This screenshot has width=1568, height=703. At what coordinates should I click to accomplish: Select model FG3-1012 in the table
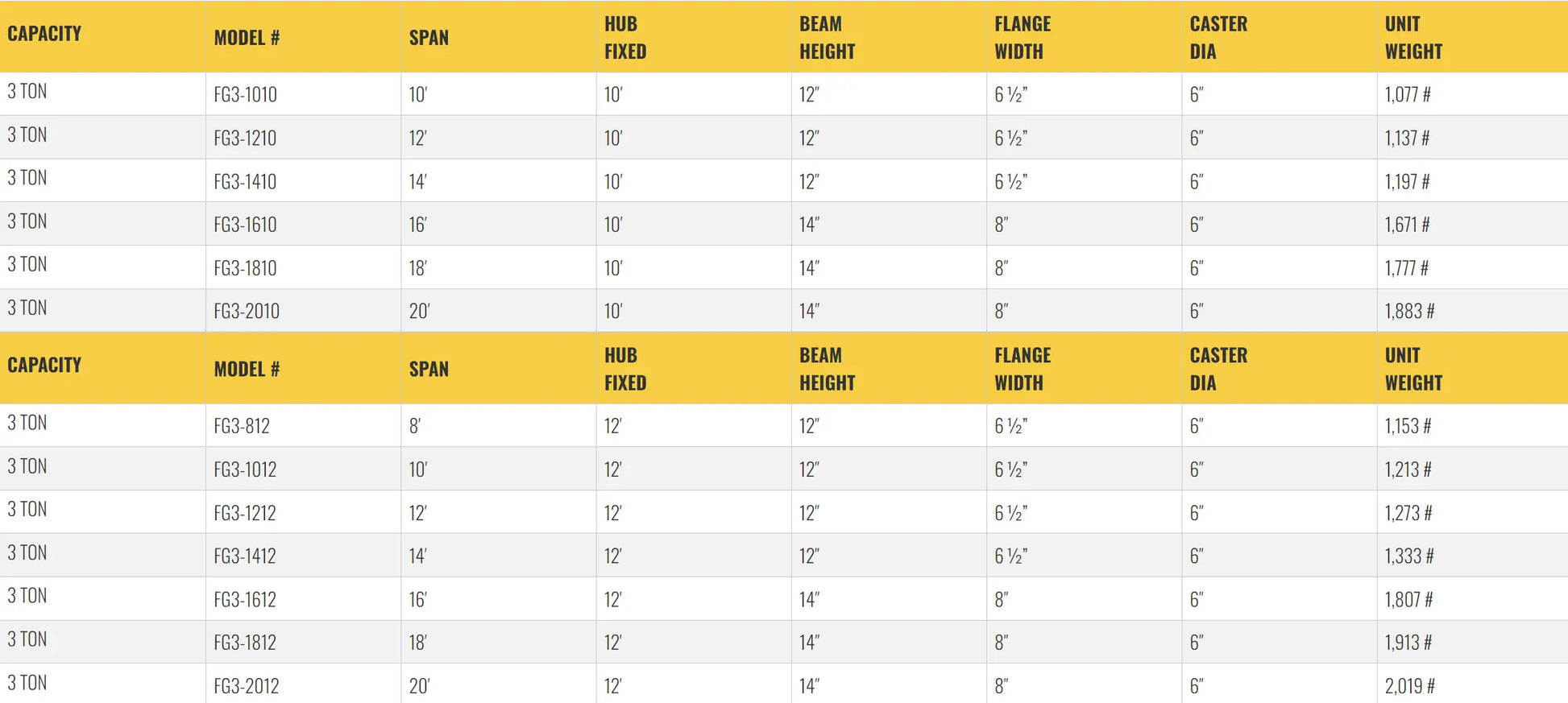tap(245, 469)
